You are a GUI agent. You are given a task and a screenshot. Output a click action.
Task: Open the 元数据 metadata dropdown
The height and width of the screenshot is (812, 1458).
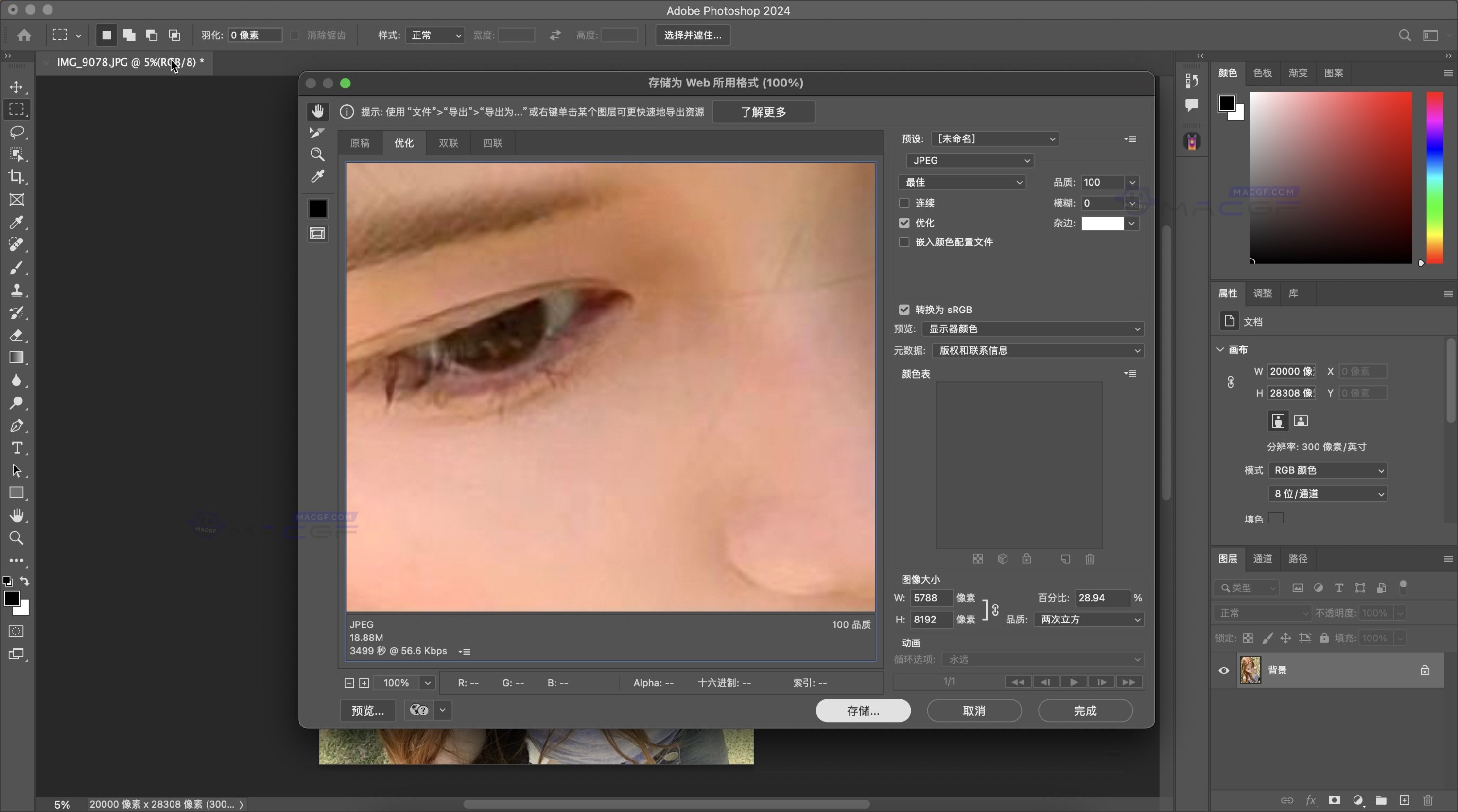tap(1038, 351)
